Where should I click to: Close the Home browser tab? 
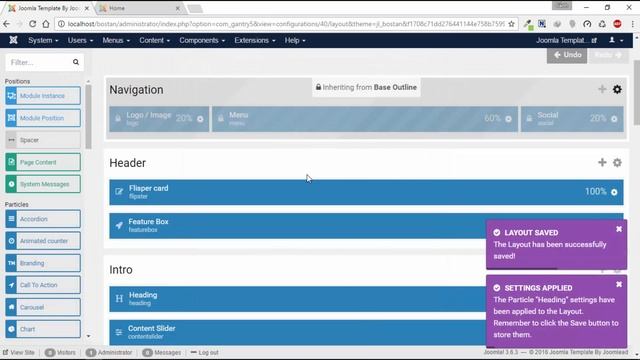(x=178, y=8)
